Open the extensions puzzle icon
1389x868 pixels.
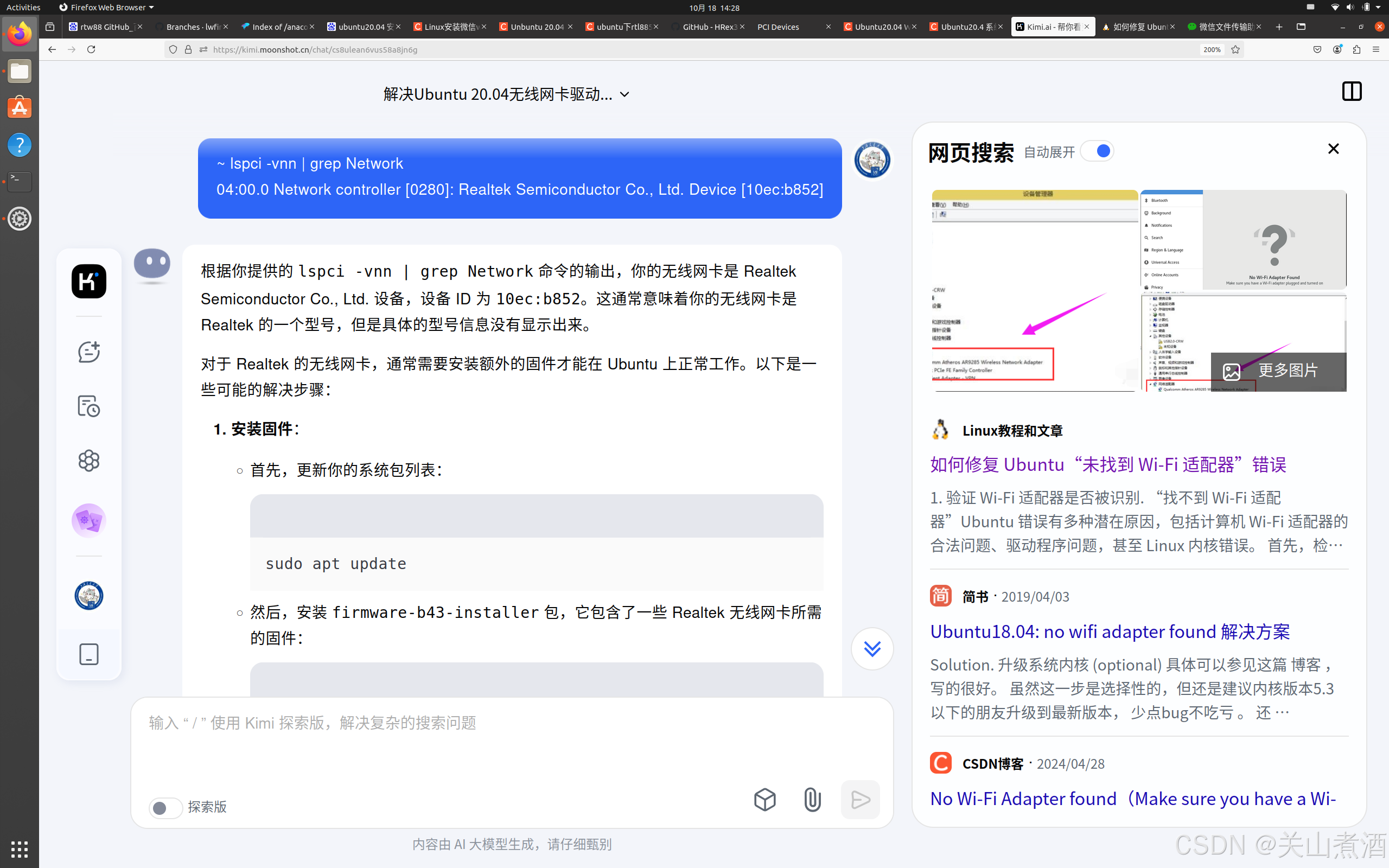pyautogui.click(x=1356, y=49)
